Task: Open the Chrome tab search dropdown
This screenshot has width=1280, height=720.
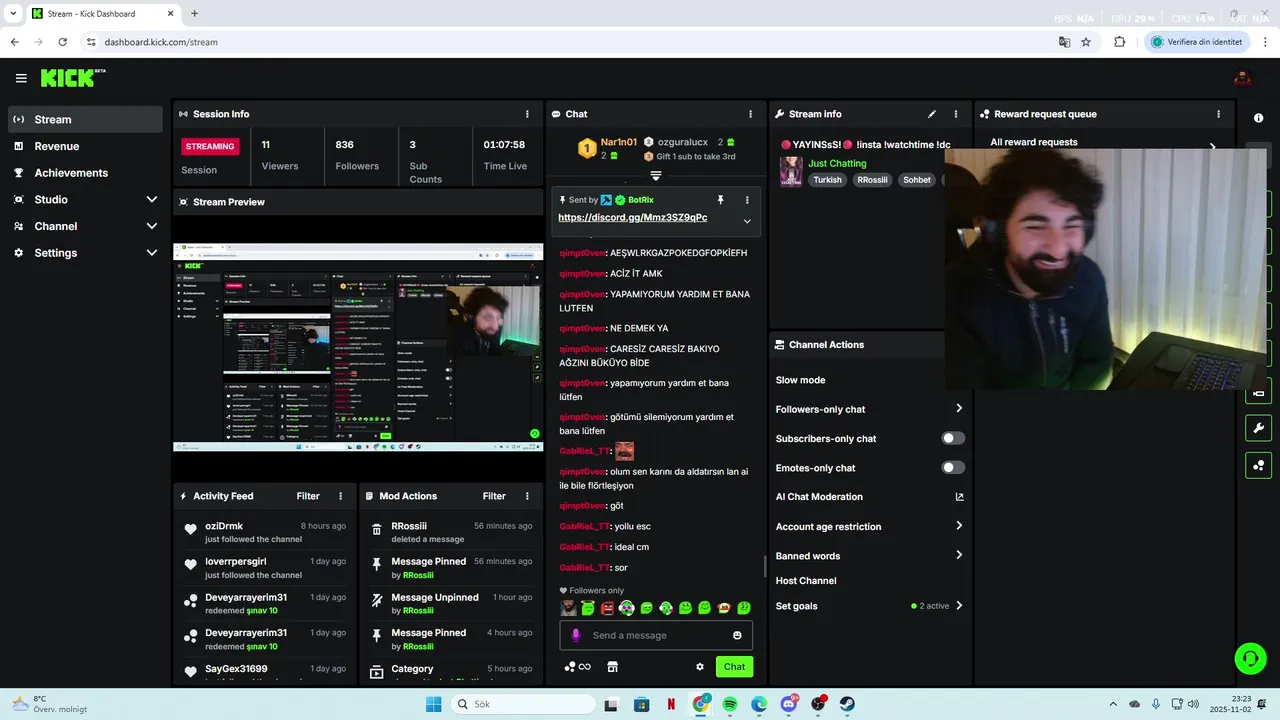Action: click(x=13, y=14)
